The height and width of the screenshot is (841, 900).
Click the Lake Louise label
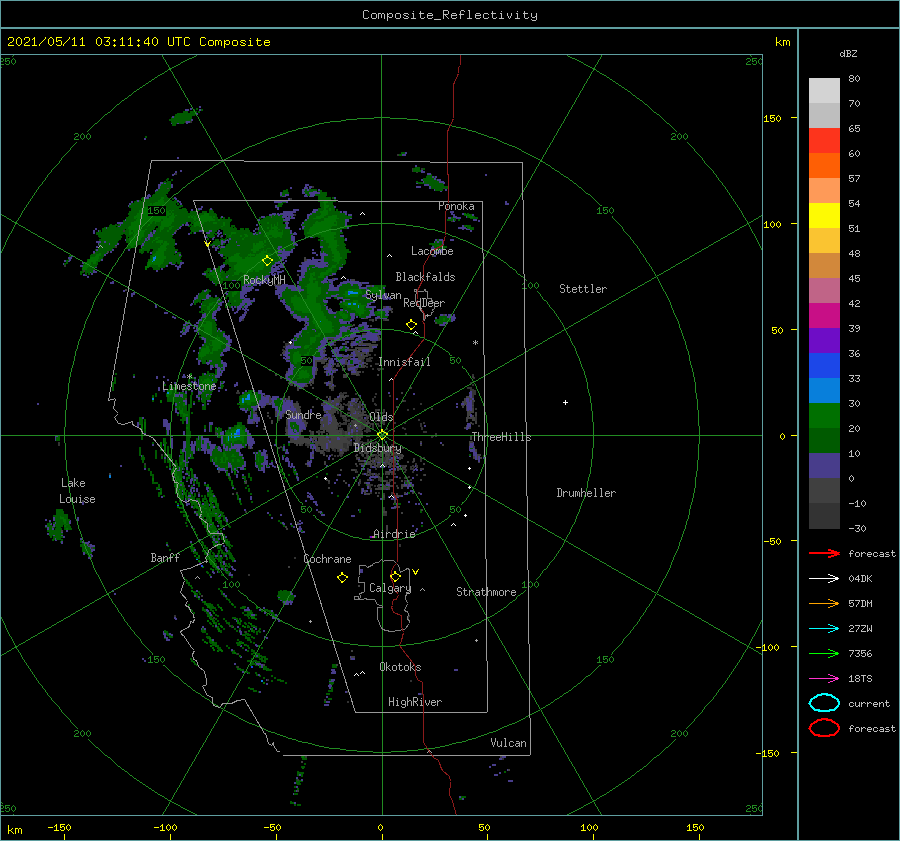click(x=77, y=491)
